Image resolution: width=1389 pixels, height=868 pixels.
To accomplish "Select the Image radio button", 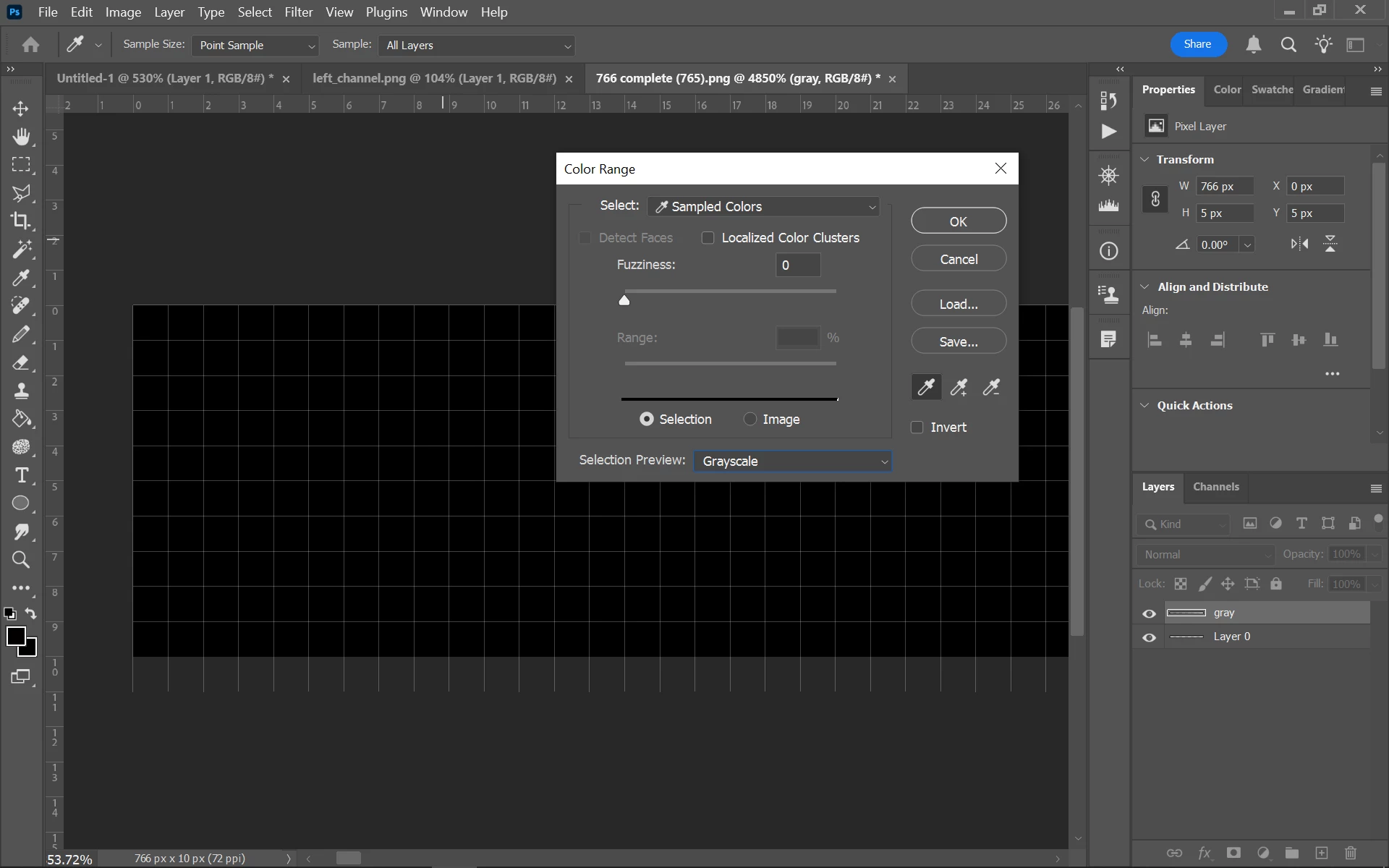I will click(750, 420).
